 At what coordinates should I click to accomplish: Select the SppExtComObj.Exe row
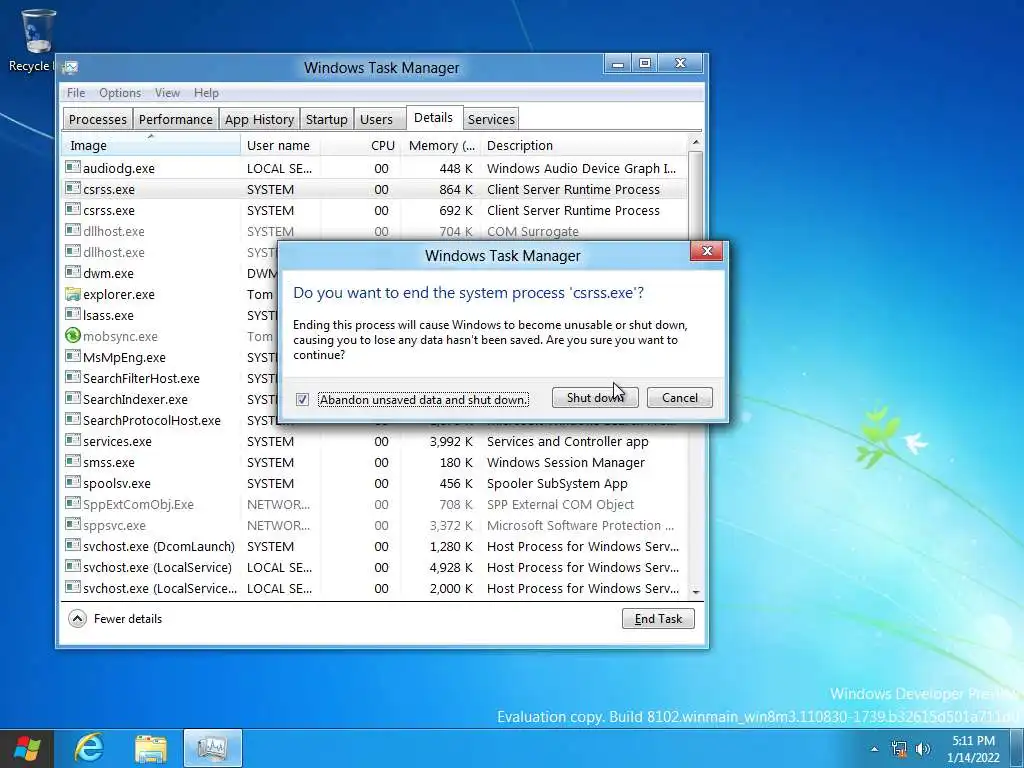coord(375,504)
